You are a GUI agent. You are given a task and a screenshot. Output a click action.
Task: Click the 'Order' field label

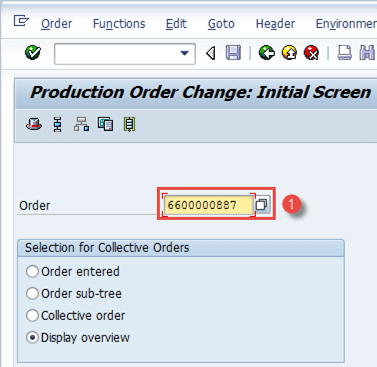tap(35, 205)
